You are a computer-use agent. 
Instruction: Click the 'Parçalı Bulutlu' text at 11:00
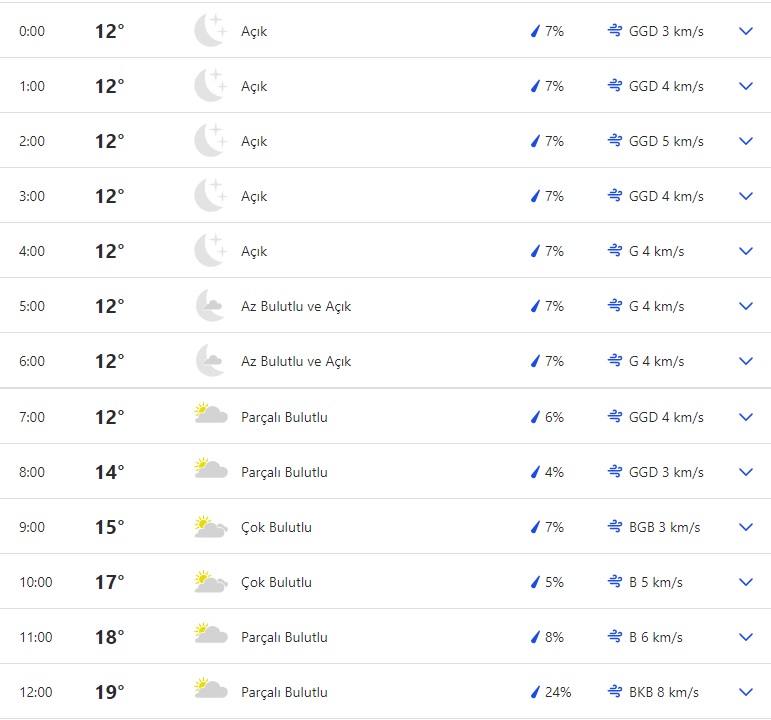284,637
